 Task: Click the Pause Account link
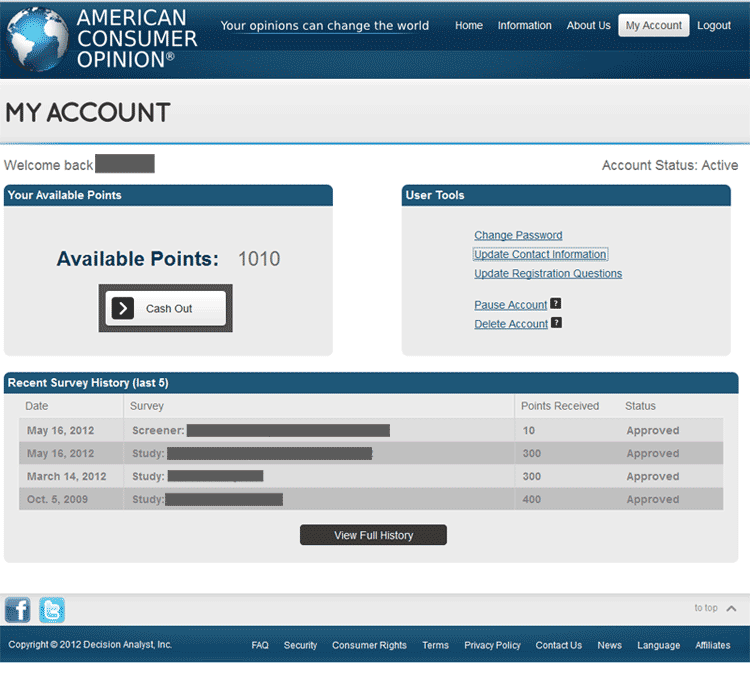tap(510, 305)
